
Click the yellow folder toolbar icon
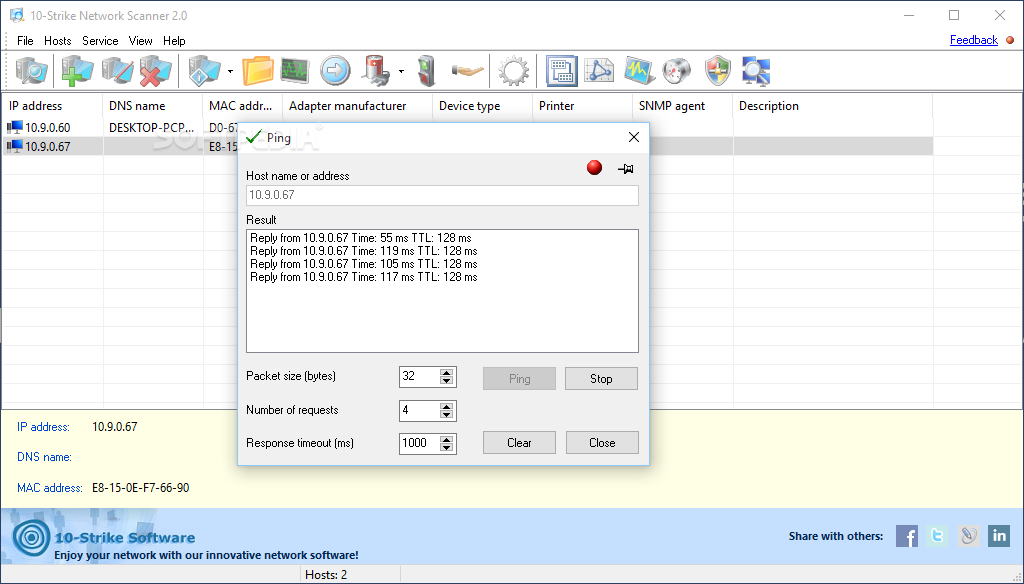[258, 71]
